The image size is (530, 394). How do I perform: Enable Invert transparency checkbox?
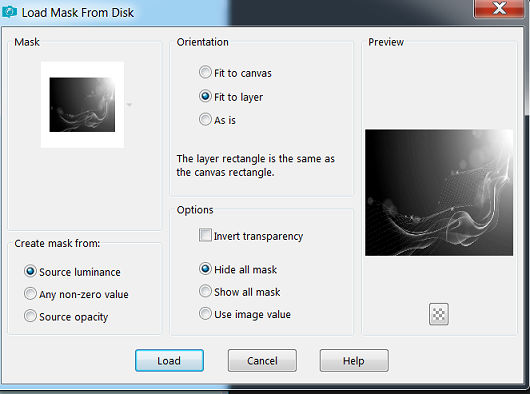[x=205, y=235]
